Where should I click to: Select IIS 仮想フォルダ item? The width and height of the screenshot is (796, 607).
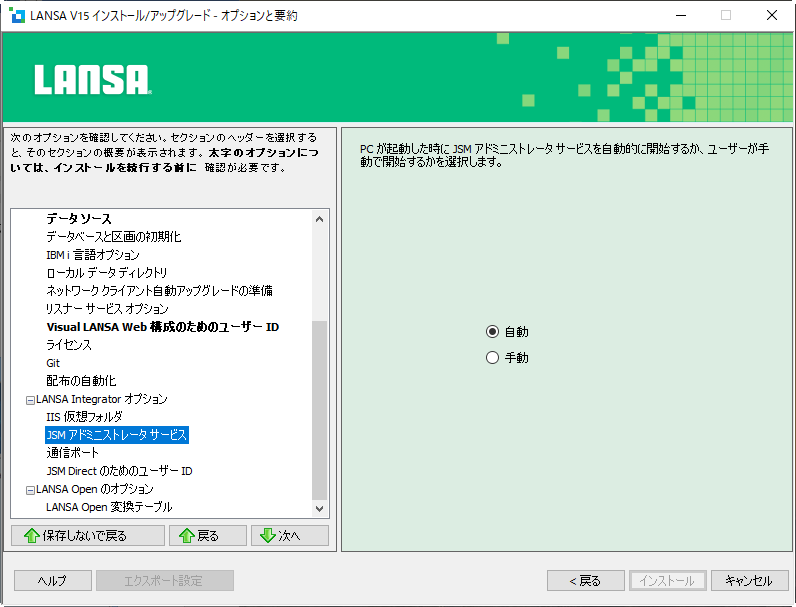click(x=84, y=417)
